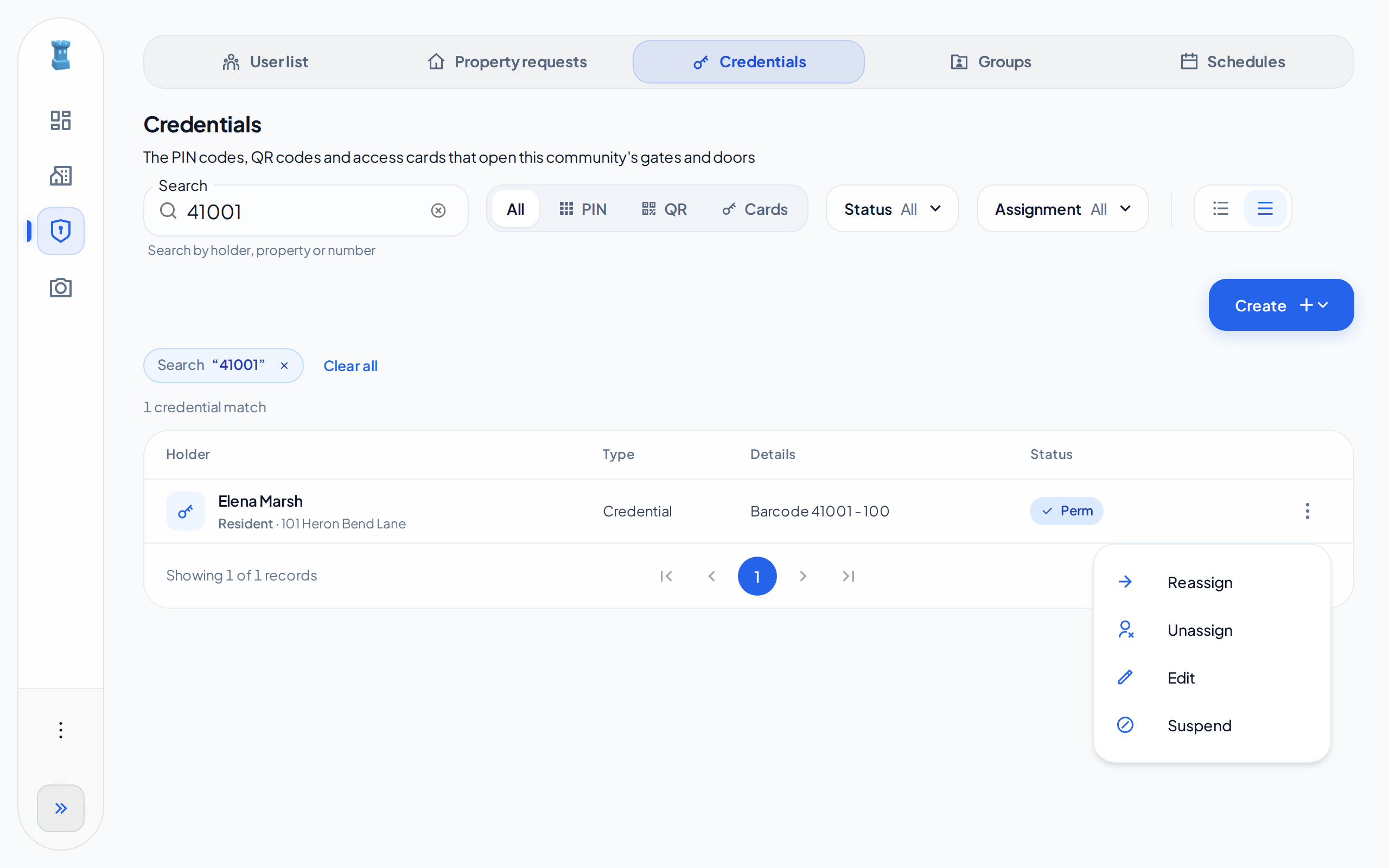Filter credentials by QR
Image resolution: width=1389 pixels, height=868 pixels.
pyautogui.click(x=664, y=209)
